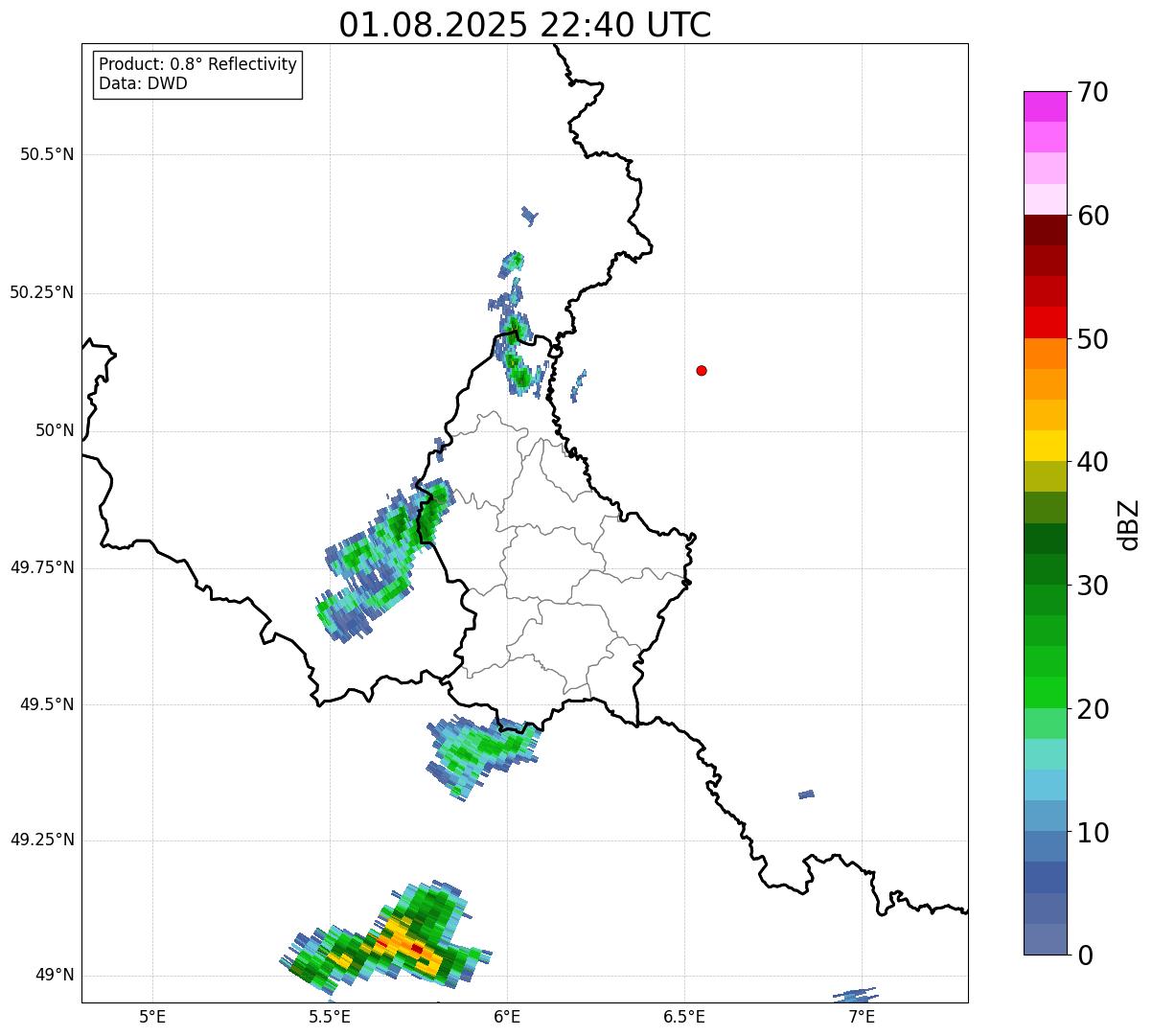This screenshot has width=1152, height=1036.
Task: Click the 50°N latitude label
Action: click(55, 430)
